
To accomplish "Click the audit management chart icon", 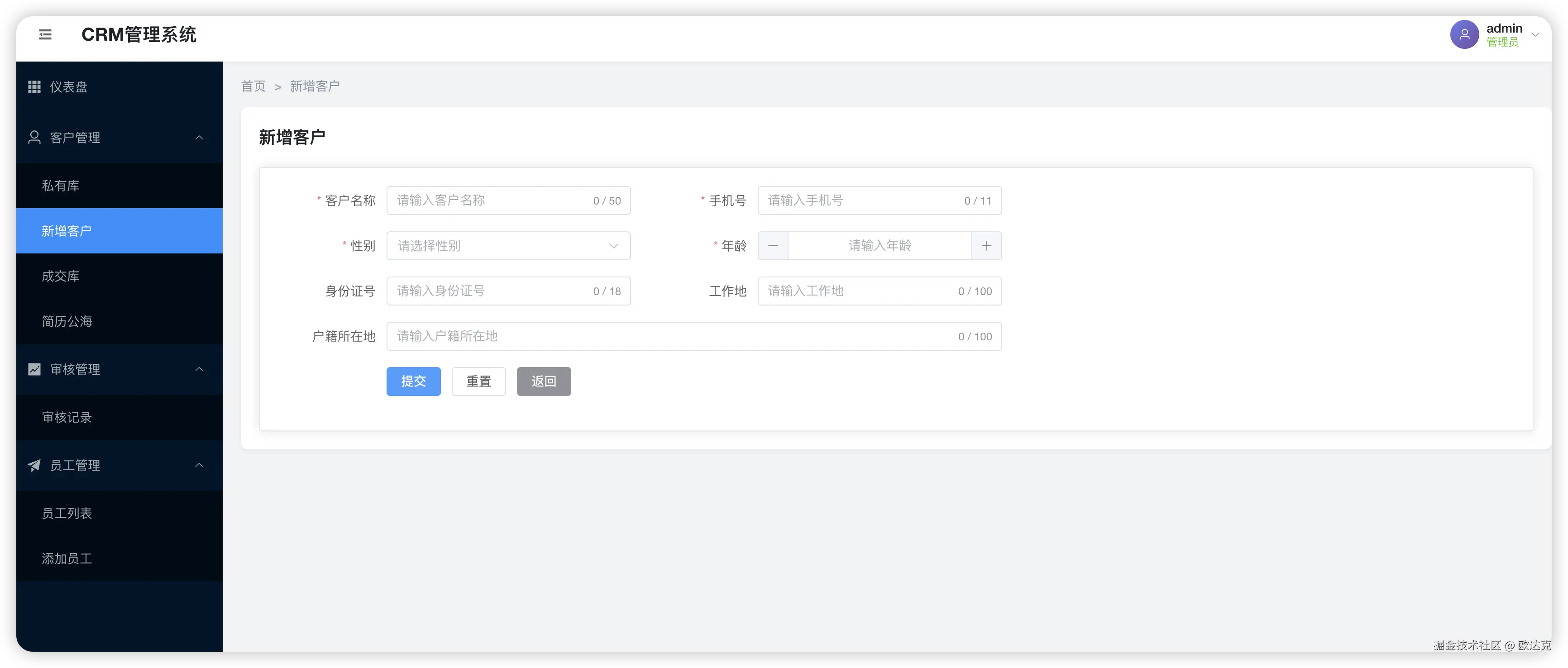I will 34,369.
